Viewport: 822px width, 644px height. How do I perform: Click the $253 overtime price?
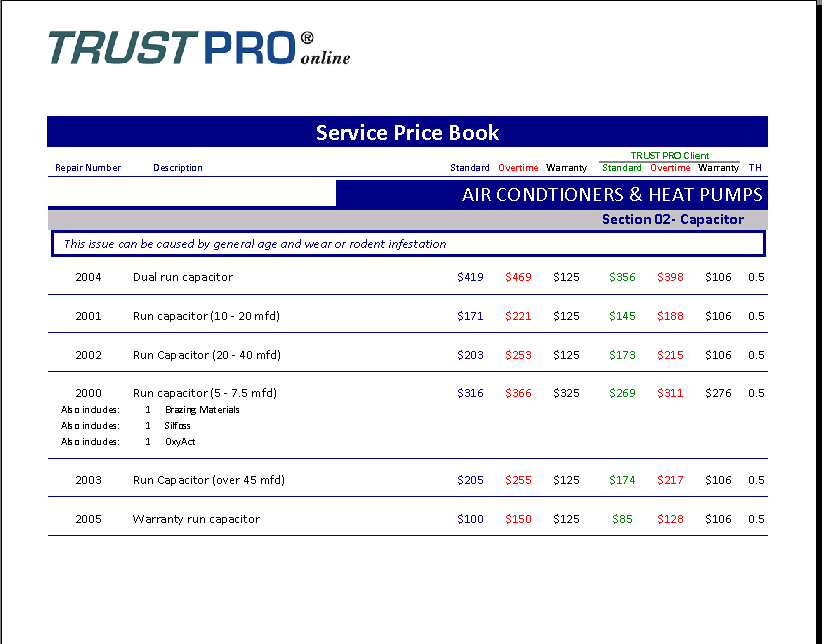click(x=518, y=355)
